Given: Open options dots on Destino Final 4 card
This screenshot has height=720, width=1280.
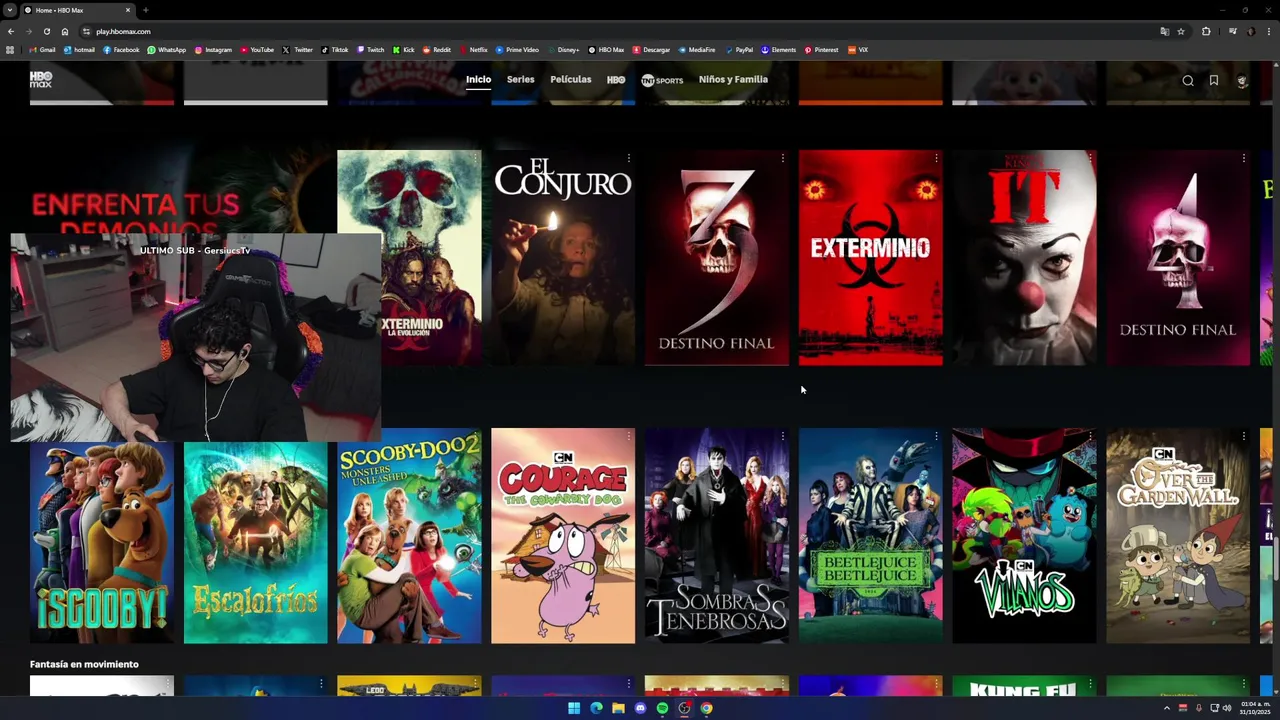Looking at the screenshot, I should [x=1243, y=158].
